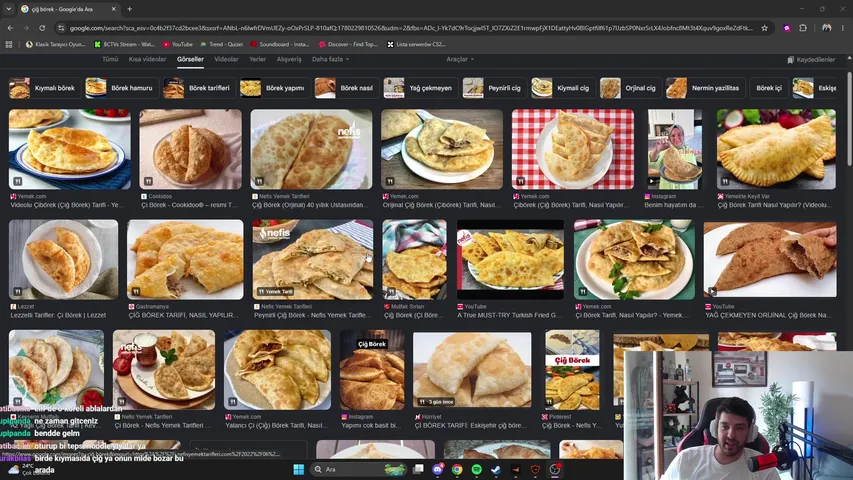
Task: Switch to the Yerler tab
Action: [257, 59]
